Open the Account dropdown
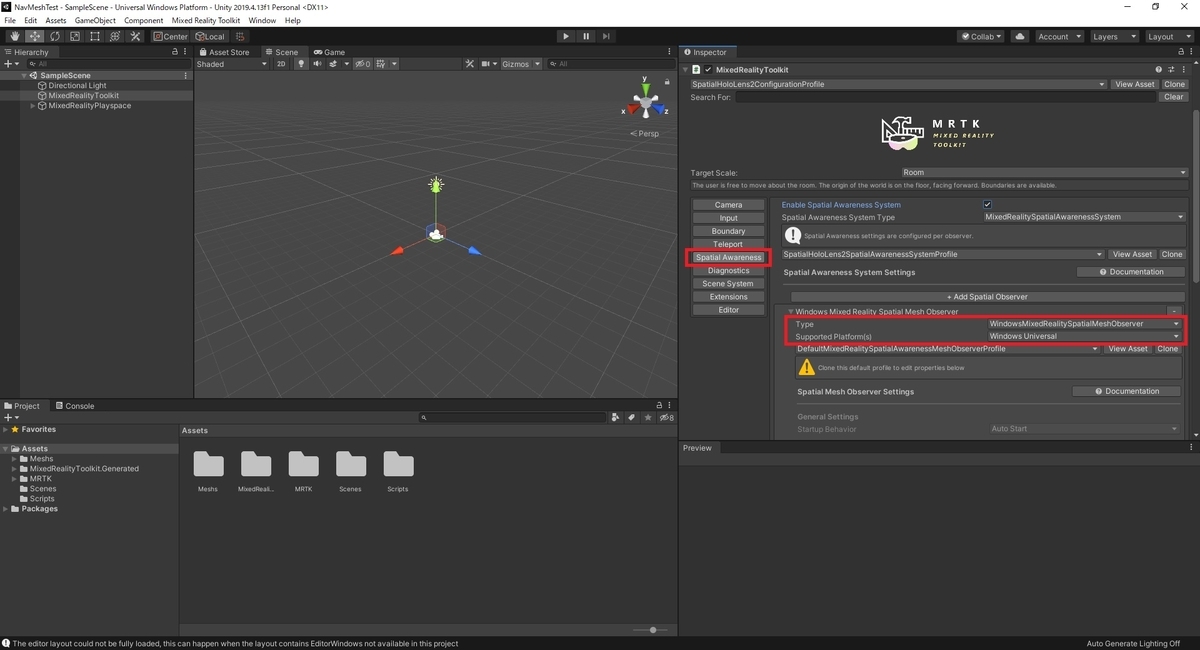This screenshot has width=1200, height=650. point(1058,36)
